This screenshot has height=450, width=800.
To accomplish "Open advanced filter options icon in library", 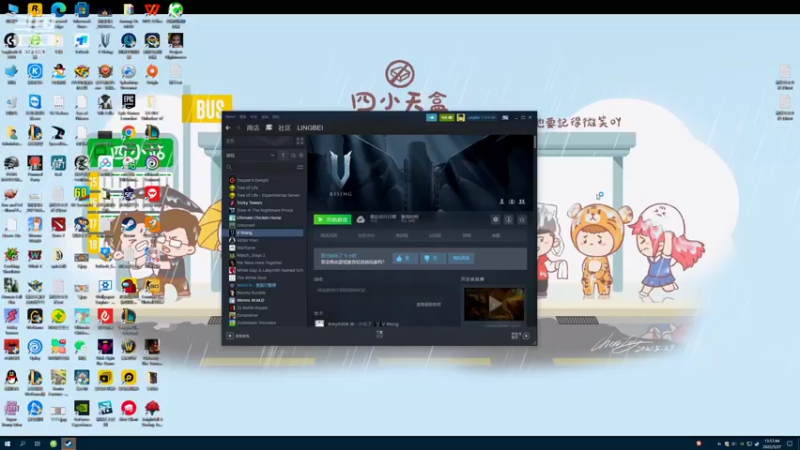I will (x=300, y=167).
